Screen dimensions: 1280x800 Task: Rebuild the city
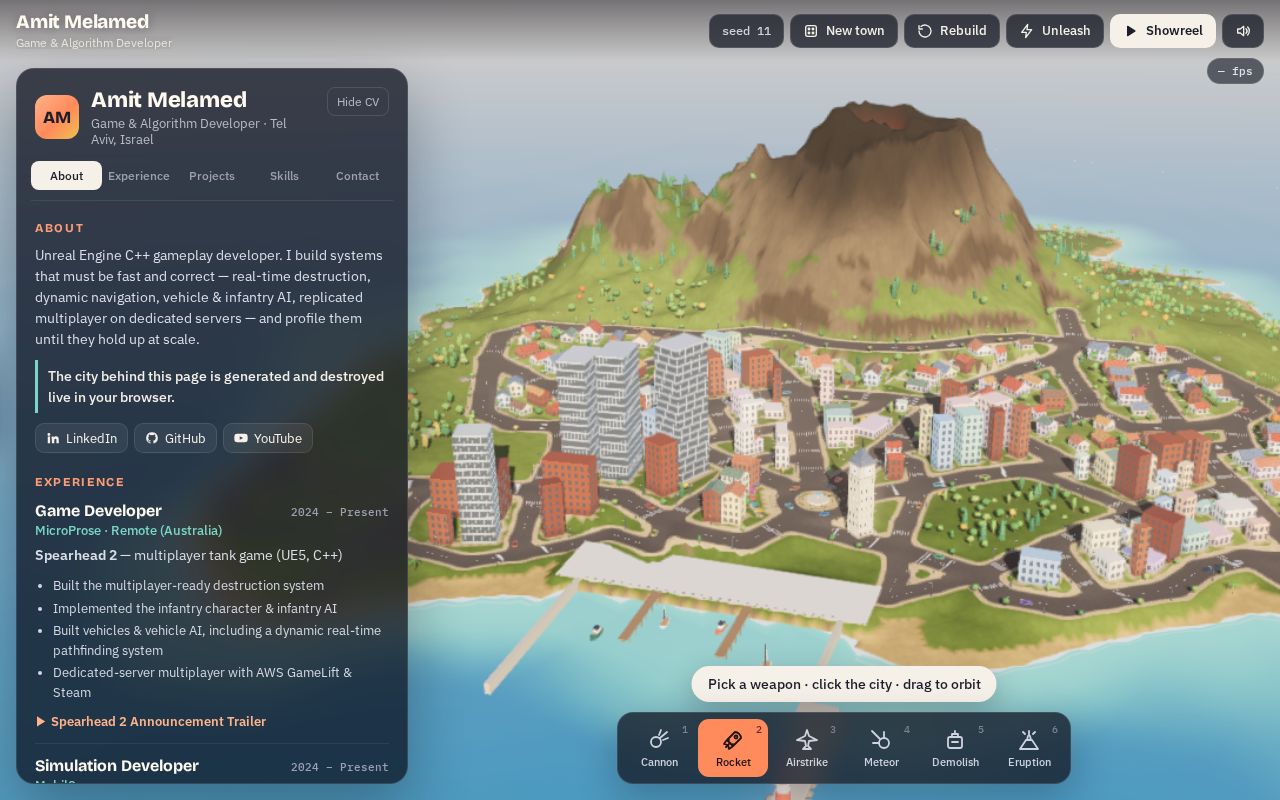[x=952, y=31]
